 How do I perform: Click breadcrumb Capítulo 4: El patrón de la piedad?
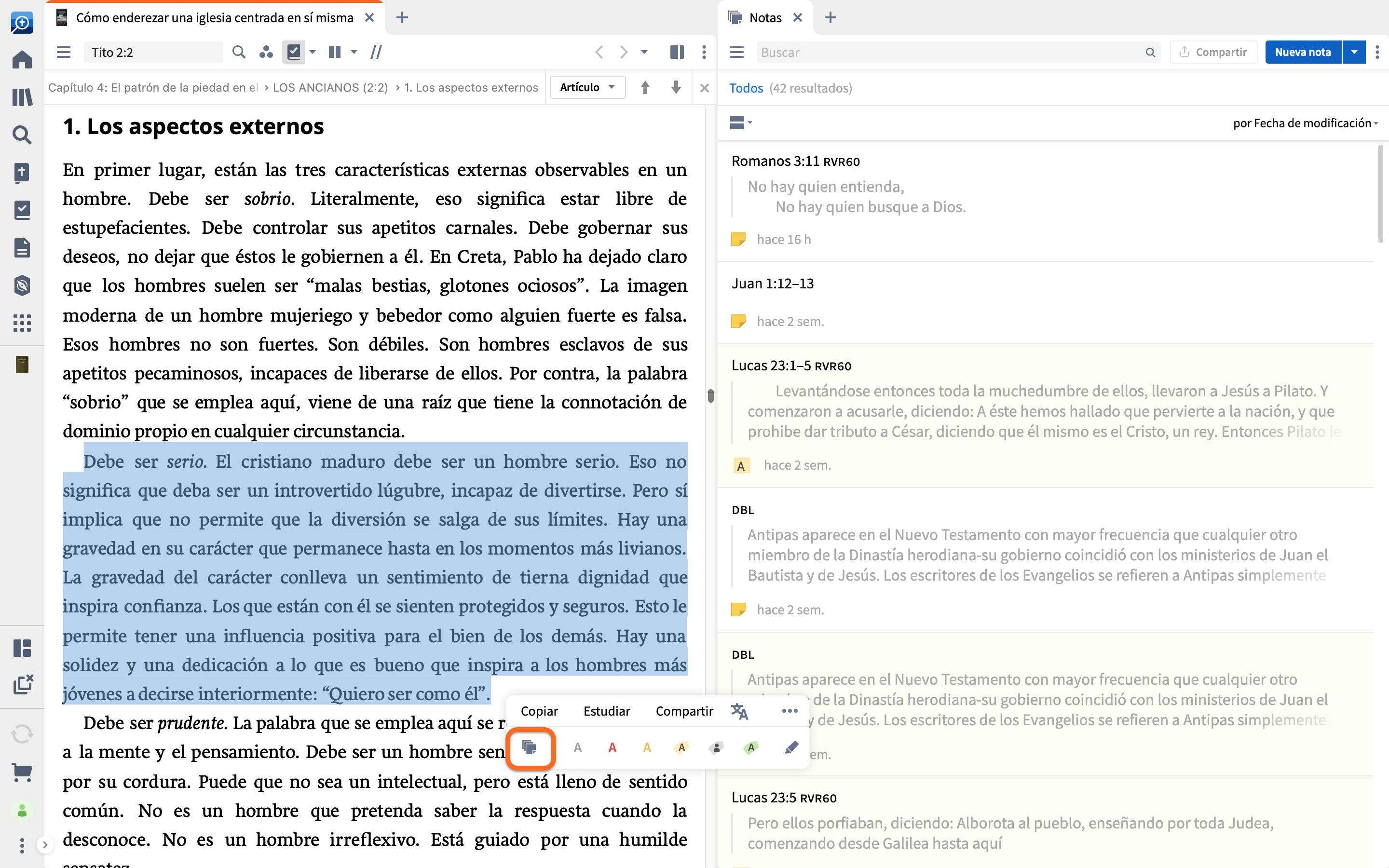pyautogui.click(x=153, y=87)
